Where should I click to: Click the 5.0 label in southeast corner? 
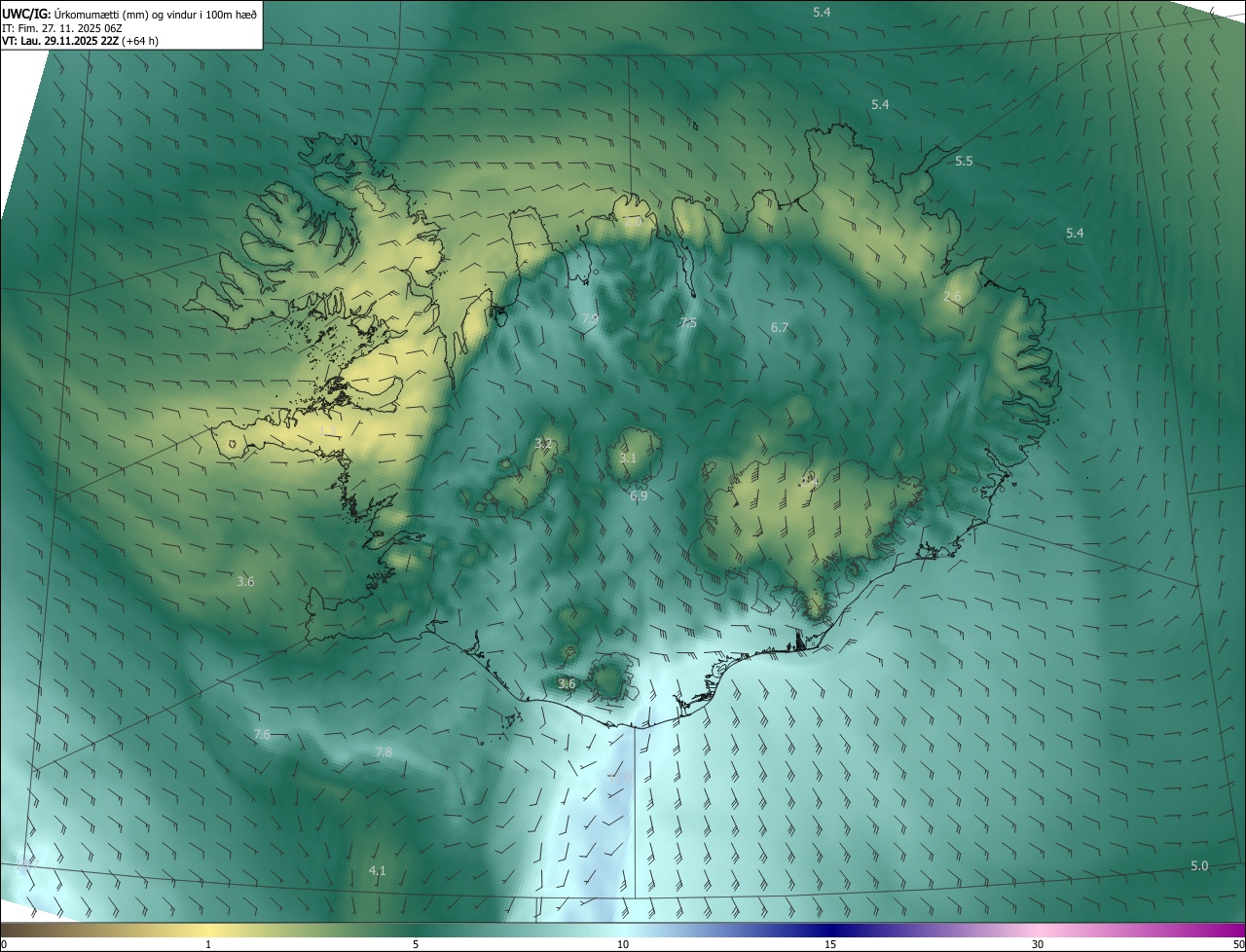click(1199, 865)
